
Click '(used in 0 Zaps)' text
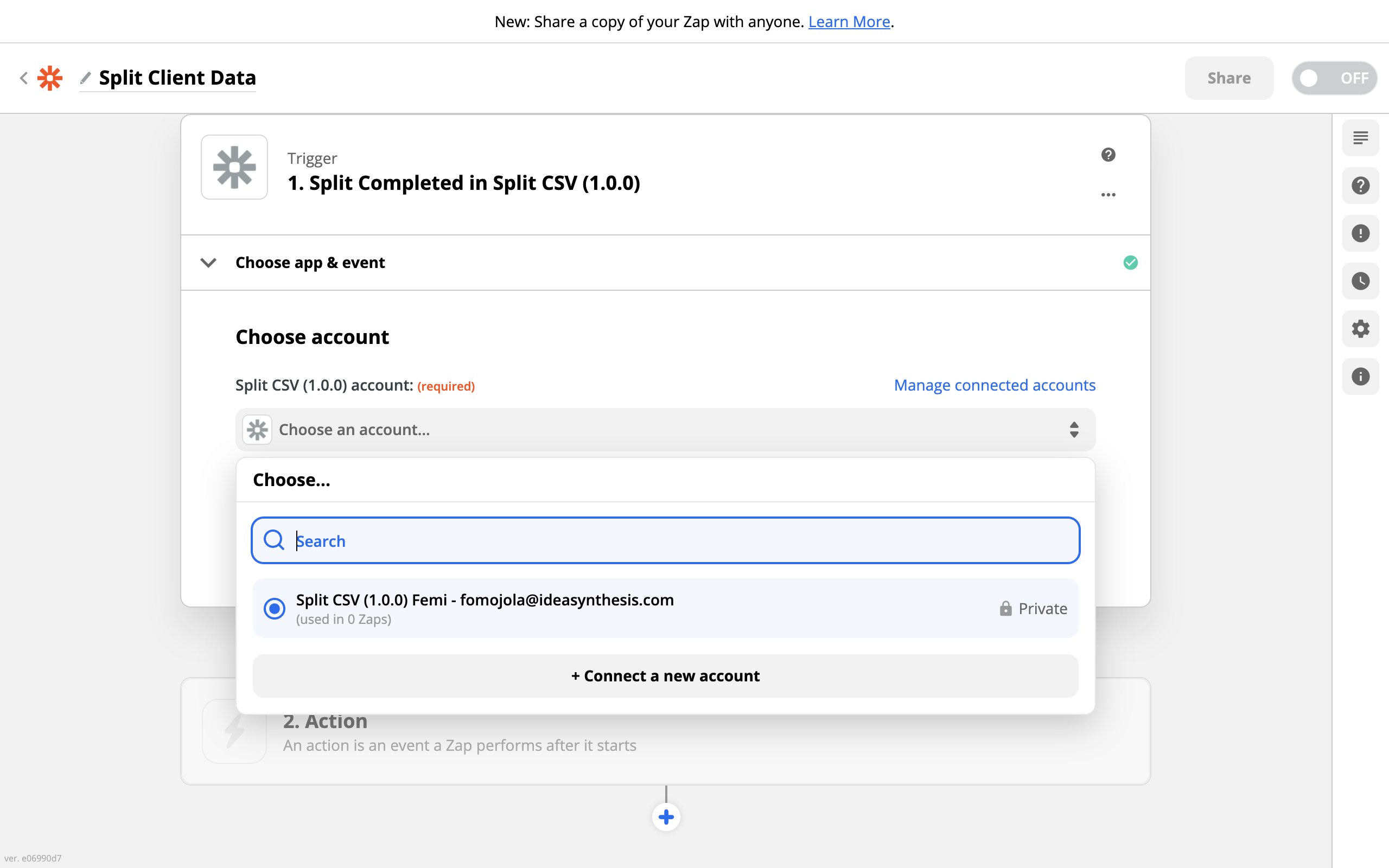[x=344, y=619]
